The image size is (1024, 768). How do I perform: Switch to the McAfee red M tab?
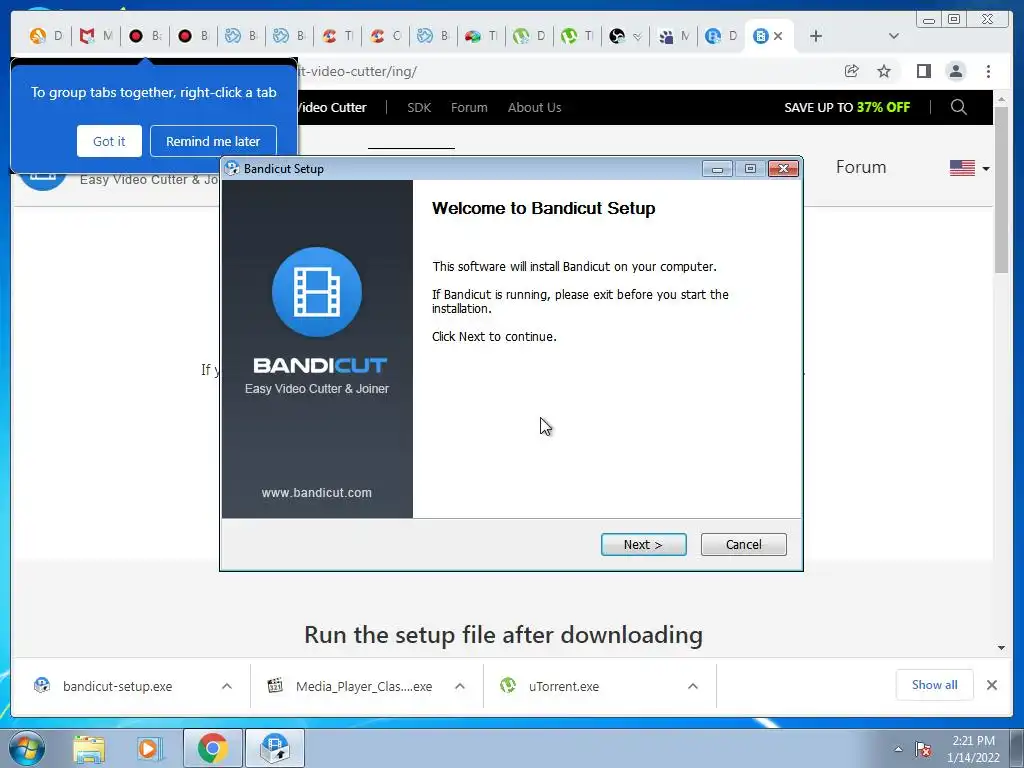pyautogui.click(x=95, y=36)
